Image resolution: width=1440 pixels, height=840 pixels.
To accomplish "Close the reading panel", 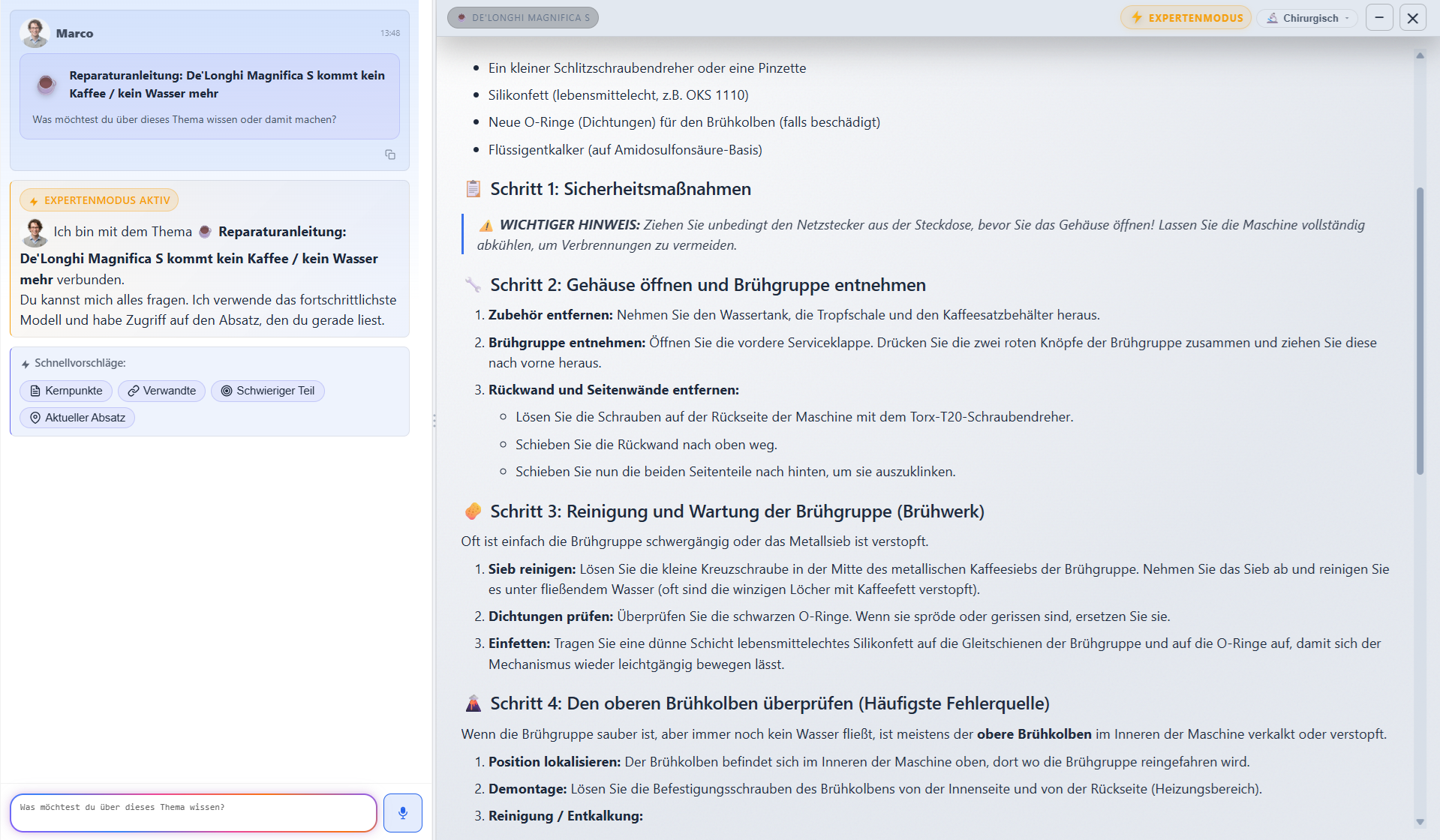I will click(x=1413, y=17).
